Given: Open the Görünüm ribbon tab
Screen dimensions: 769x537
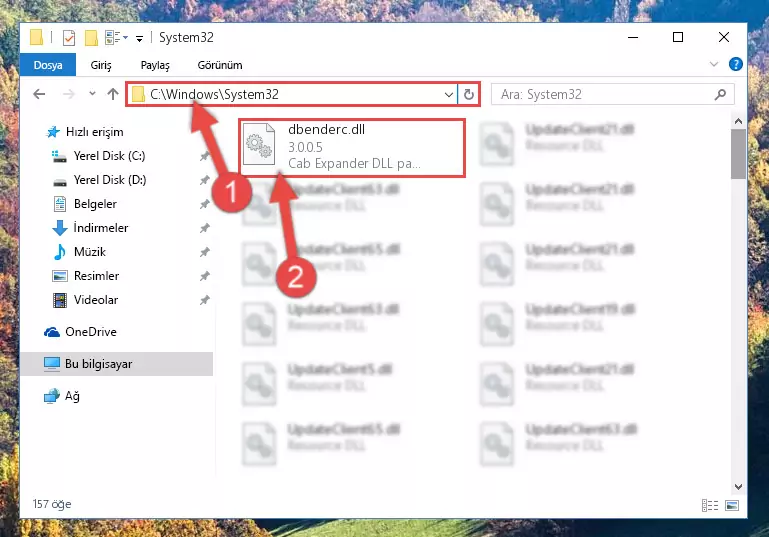Looking at the screenshot, I should (220, 65).
